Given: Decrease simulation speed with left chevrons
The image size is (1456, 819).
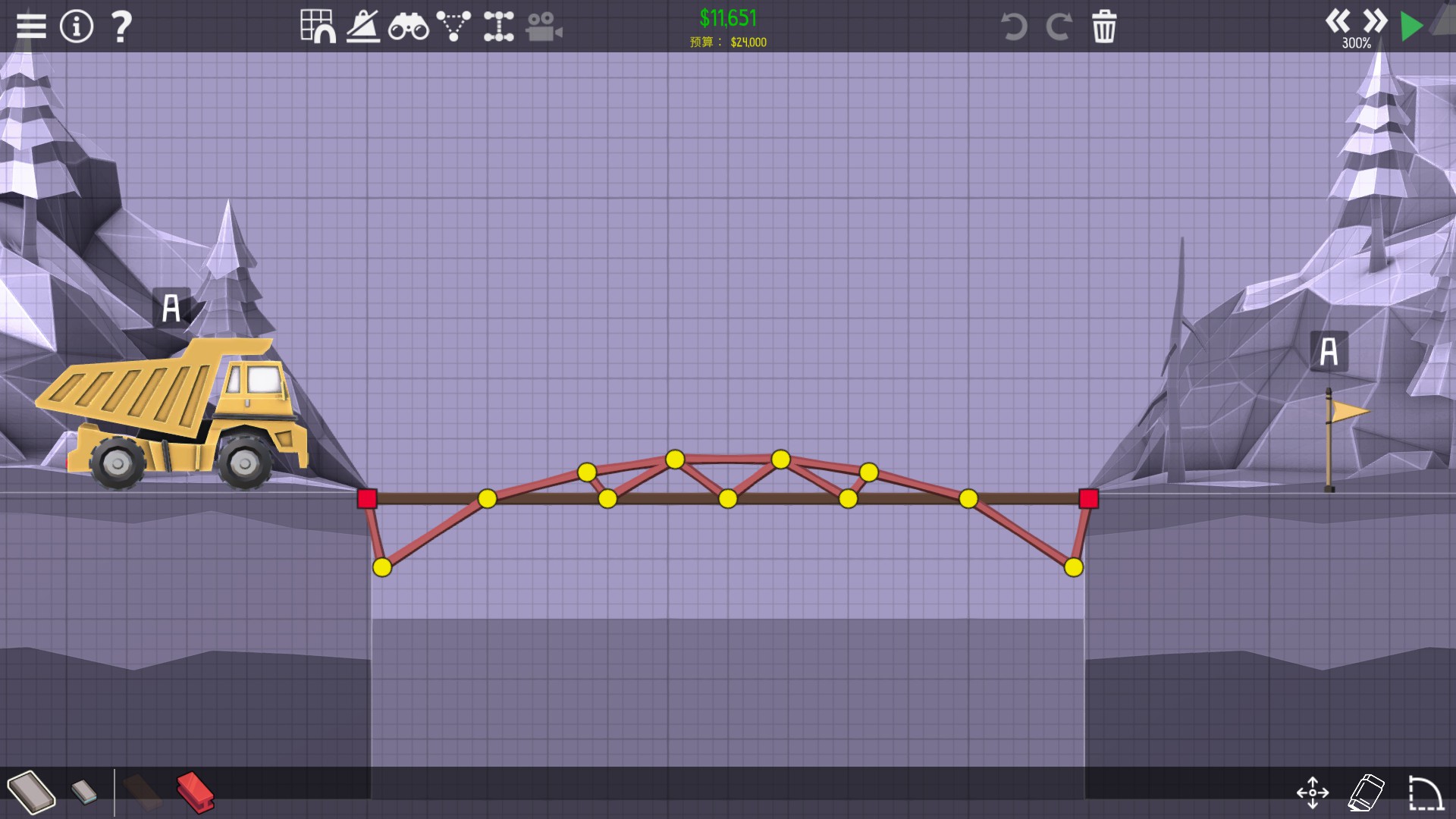Looking at the screenshot, I should click(1338, 20).
